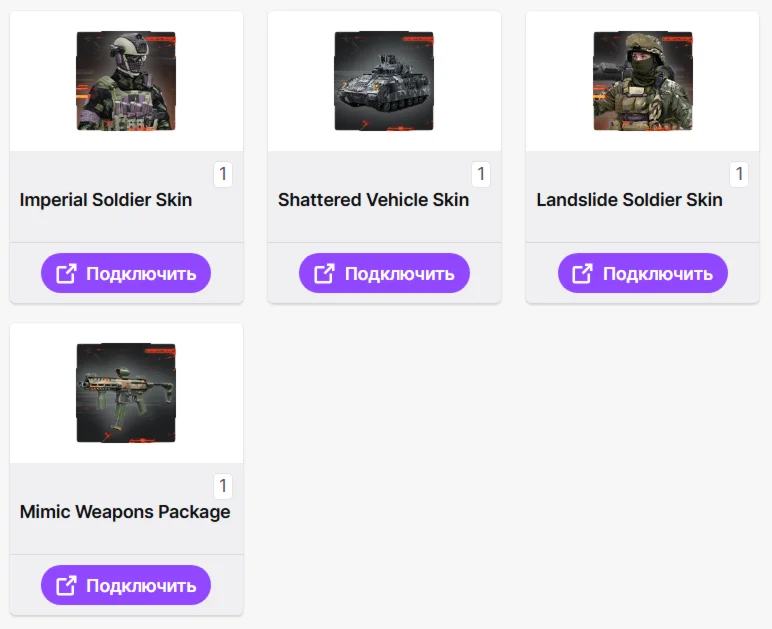Select the Landslide Soldier Skin title text
772x629 pixels.
pyautogui.click(x=629, y=200)
